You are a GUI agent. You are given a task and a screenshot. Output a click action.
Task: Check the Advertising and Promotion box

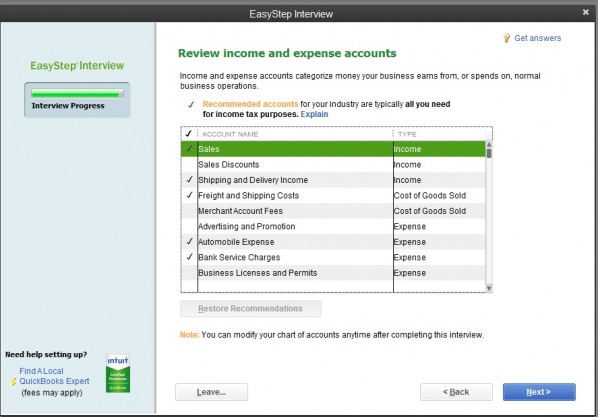[189, 226]
